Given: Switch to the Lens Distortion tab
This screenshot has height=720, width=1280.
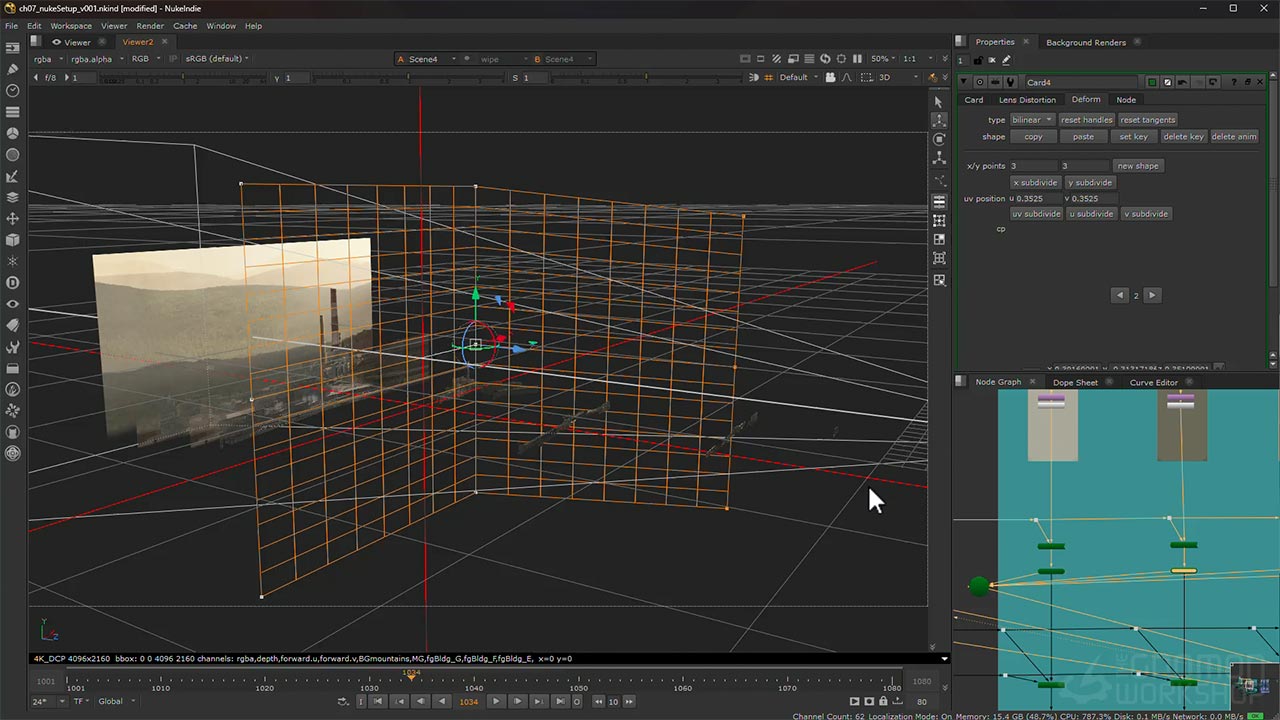Looking at the screenshot, I should coord(1027,100).
